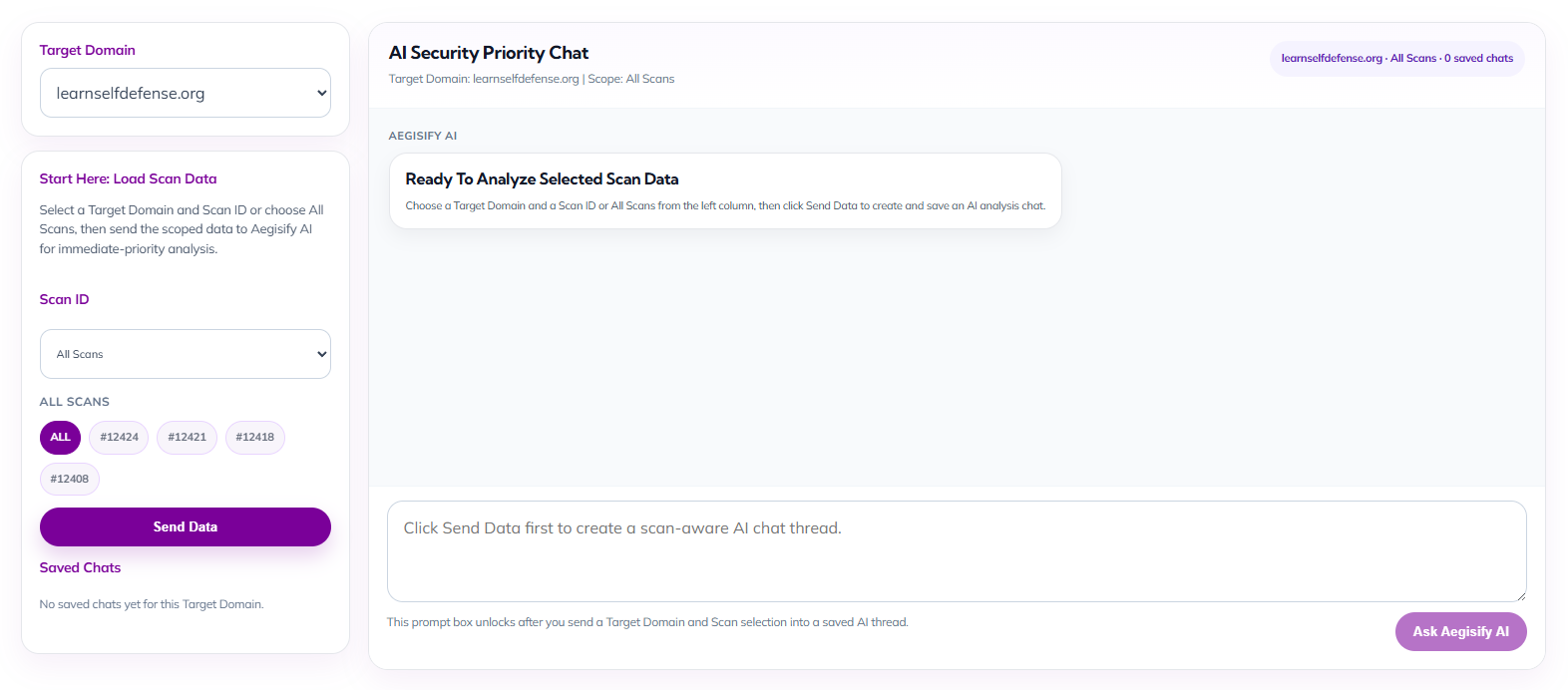Click the domain scope summary badge
This screenshot has width=1568, height=690.
[x=1396, y=59]
